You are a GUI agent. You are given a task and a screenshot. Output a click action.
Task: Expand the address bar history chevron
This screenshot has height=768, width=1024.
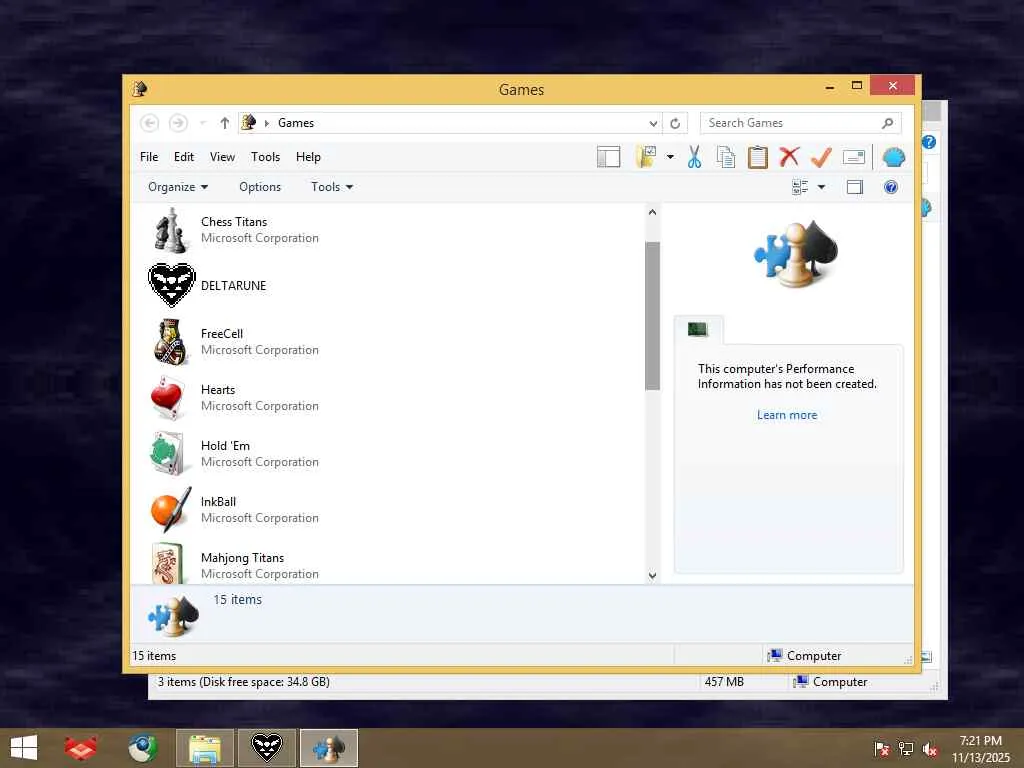(x=653, y=123)
